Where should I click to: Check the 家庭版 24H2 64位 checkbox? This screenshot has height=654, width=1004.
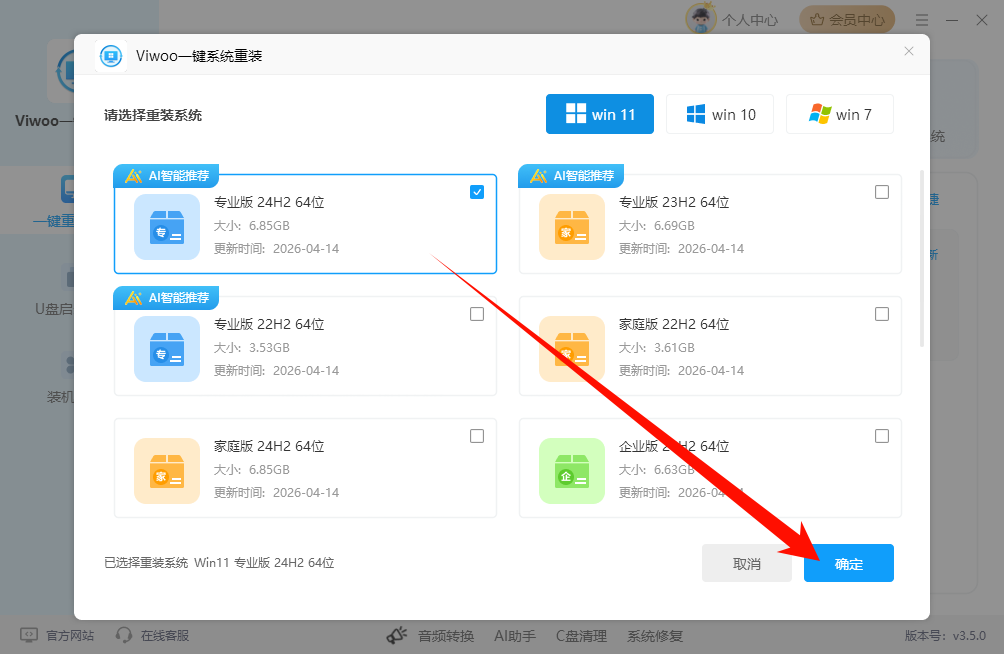pos(477,436)
